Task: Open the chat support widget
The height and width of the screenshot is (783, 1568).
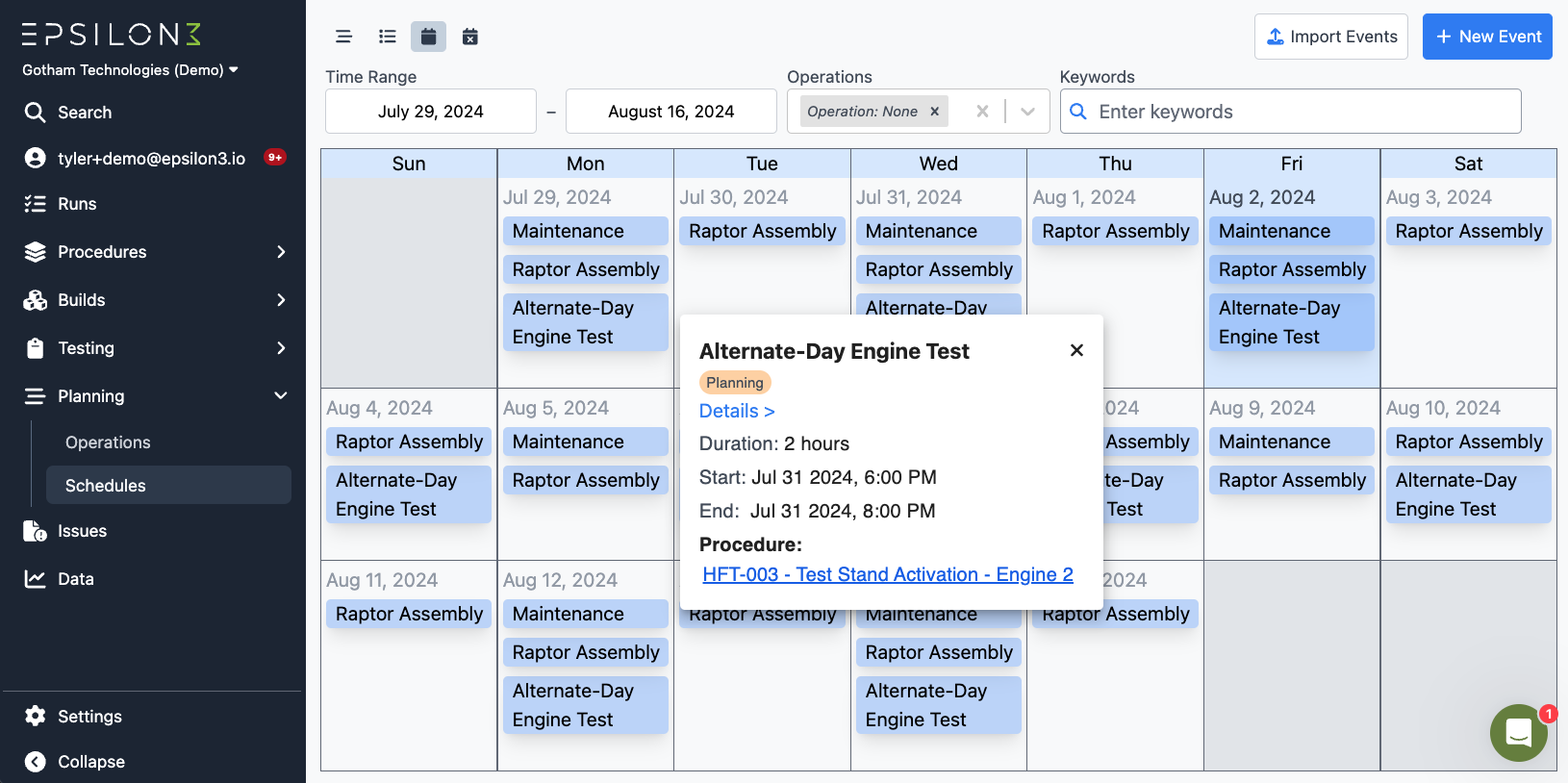Action: (1519, 733)
